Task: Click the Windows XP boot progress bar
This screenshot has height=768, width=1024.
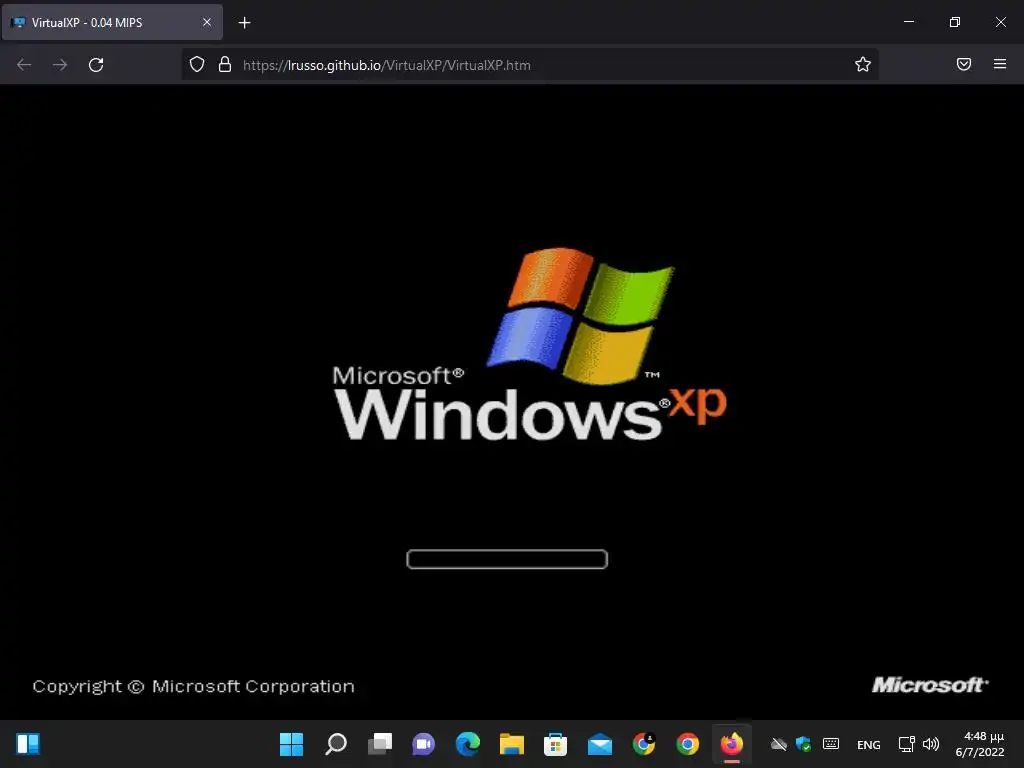Action: pos(507,559)
